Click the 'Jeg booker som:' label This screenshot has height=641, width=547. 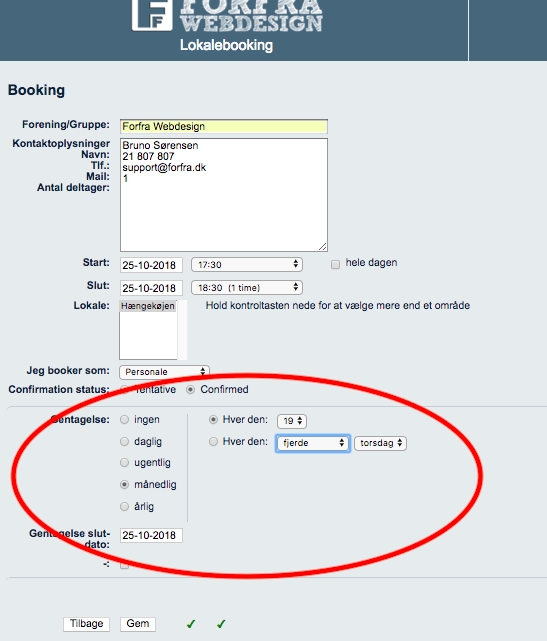(x=68, y=370)
